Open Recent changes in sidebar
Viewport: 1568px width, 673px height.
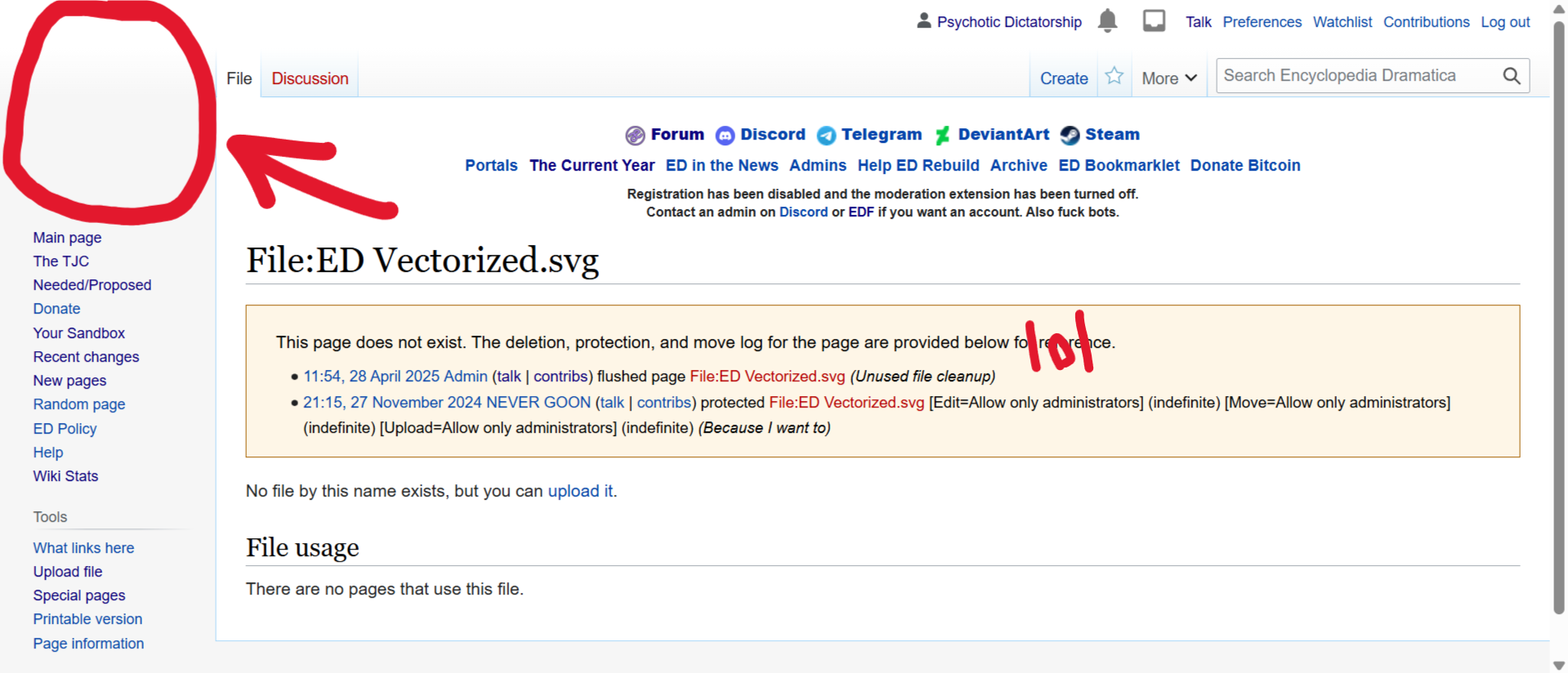click(86, 357)
